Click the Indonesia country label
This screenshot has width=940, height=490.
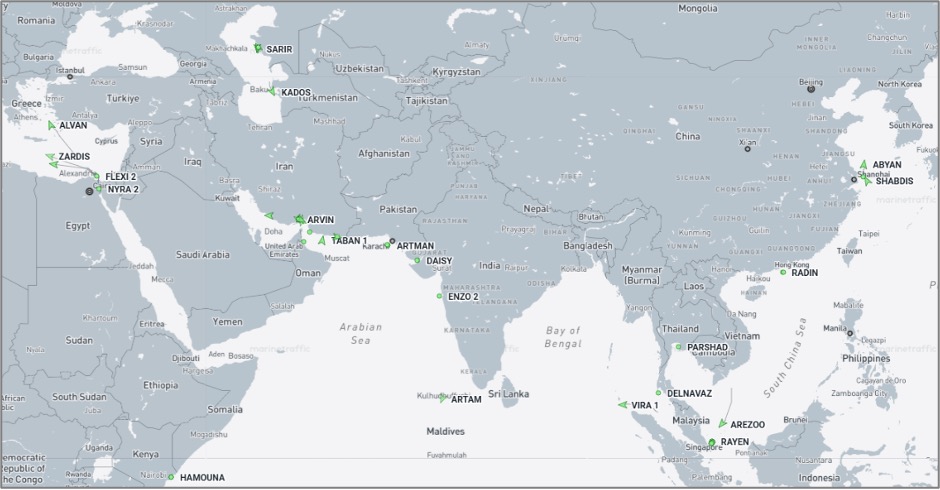[x=819, y=478]
